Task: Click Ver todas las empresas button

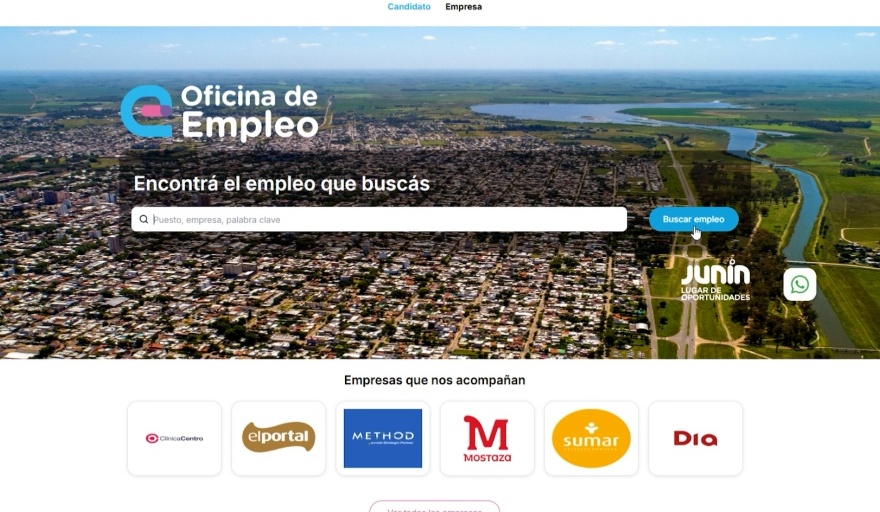Action: coord(434,508)
